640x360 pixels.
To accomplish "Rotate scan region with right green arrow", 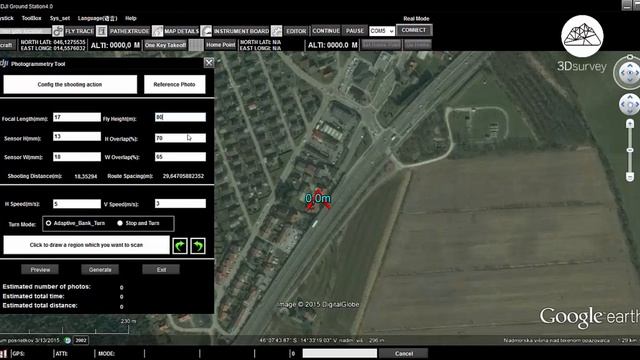I will pos(198,246).
